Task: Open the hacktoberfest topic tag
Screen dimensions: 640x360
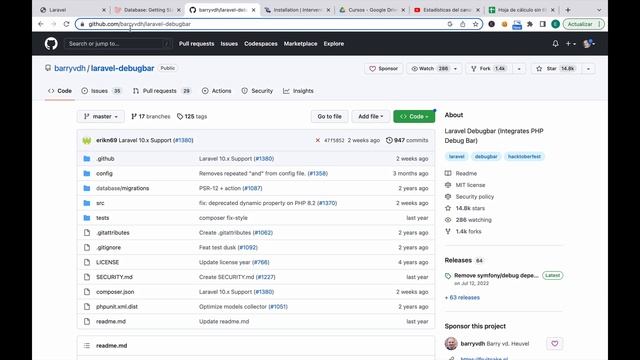Action: point(524,156)
